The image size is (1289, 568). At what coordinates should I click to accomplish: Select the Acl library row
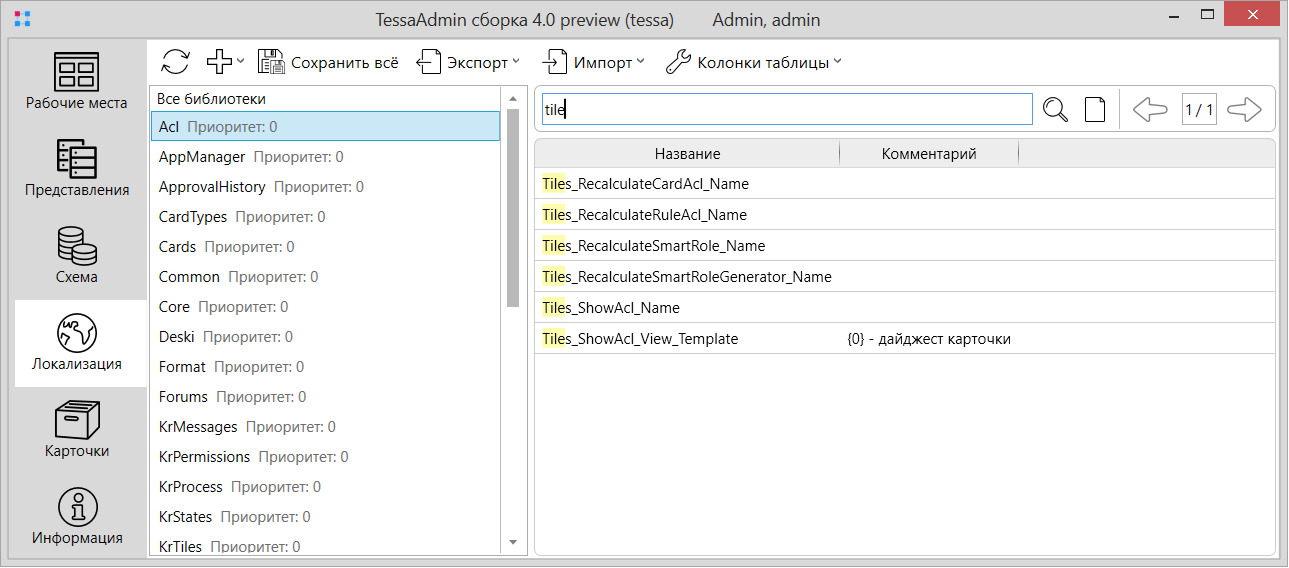[325, 126]
